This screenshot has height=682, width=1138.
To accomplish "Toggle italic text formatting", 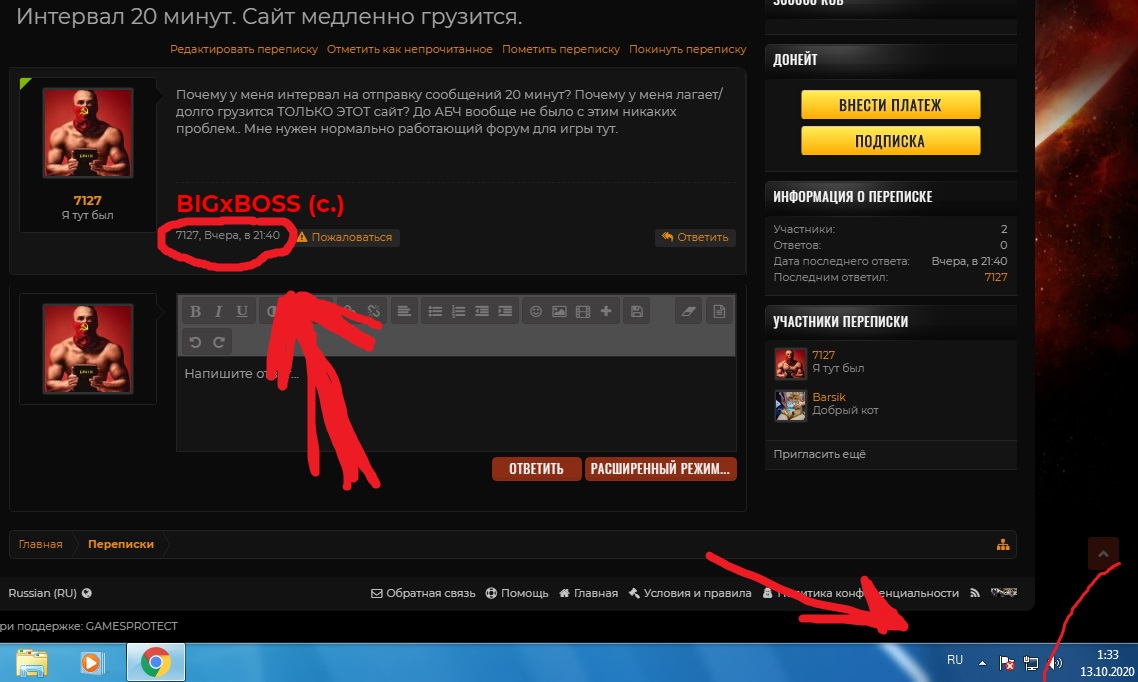I will (x=219, y=312).
